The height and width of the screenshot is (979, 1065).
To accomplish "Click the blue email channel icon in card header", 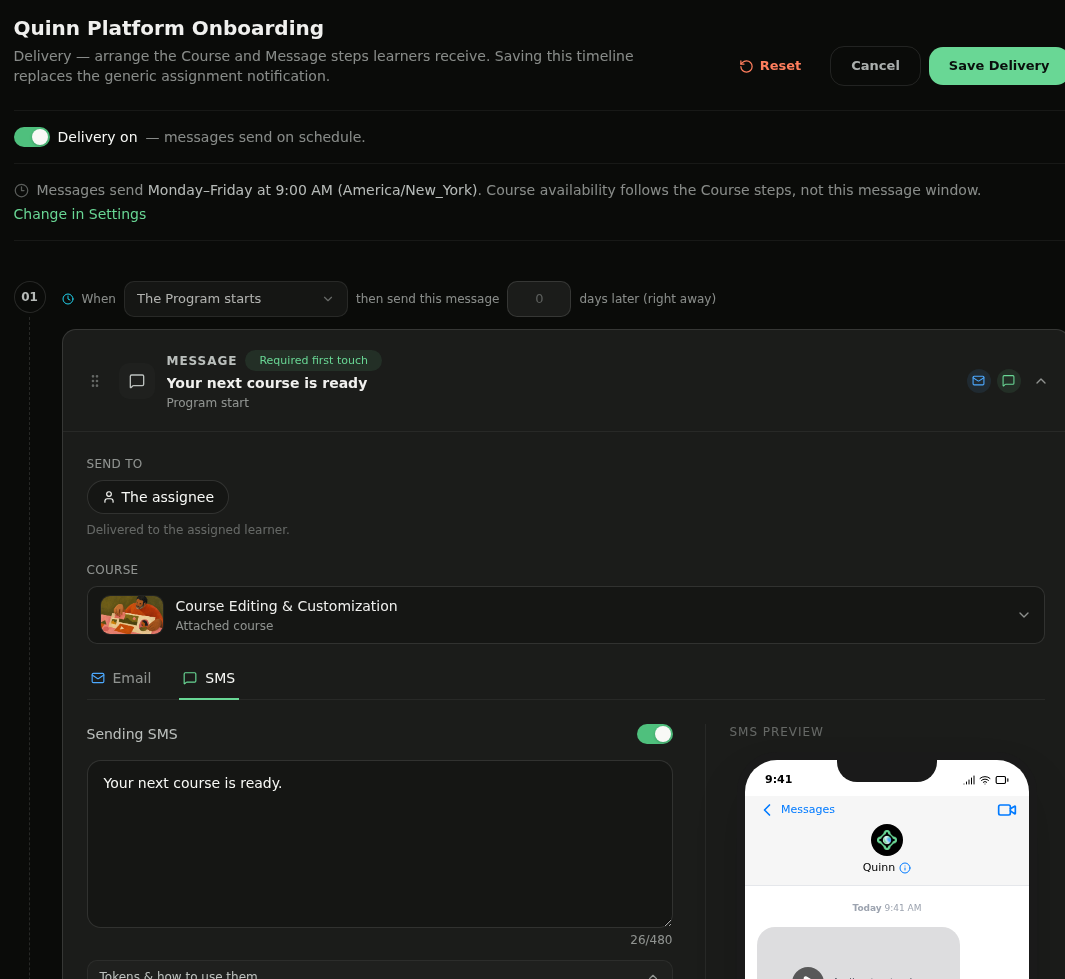I will 978,381.
